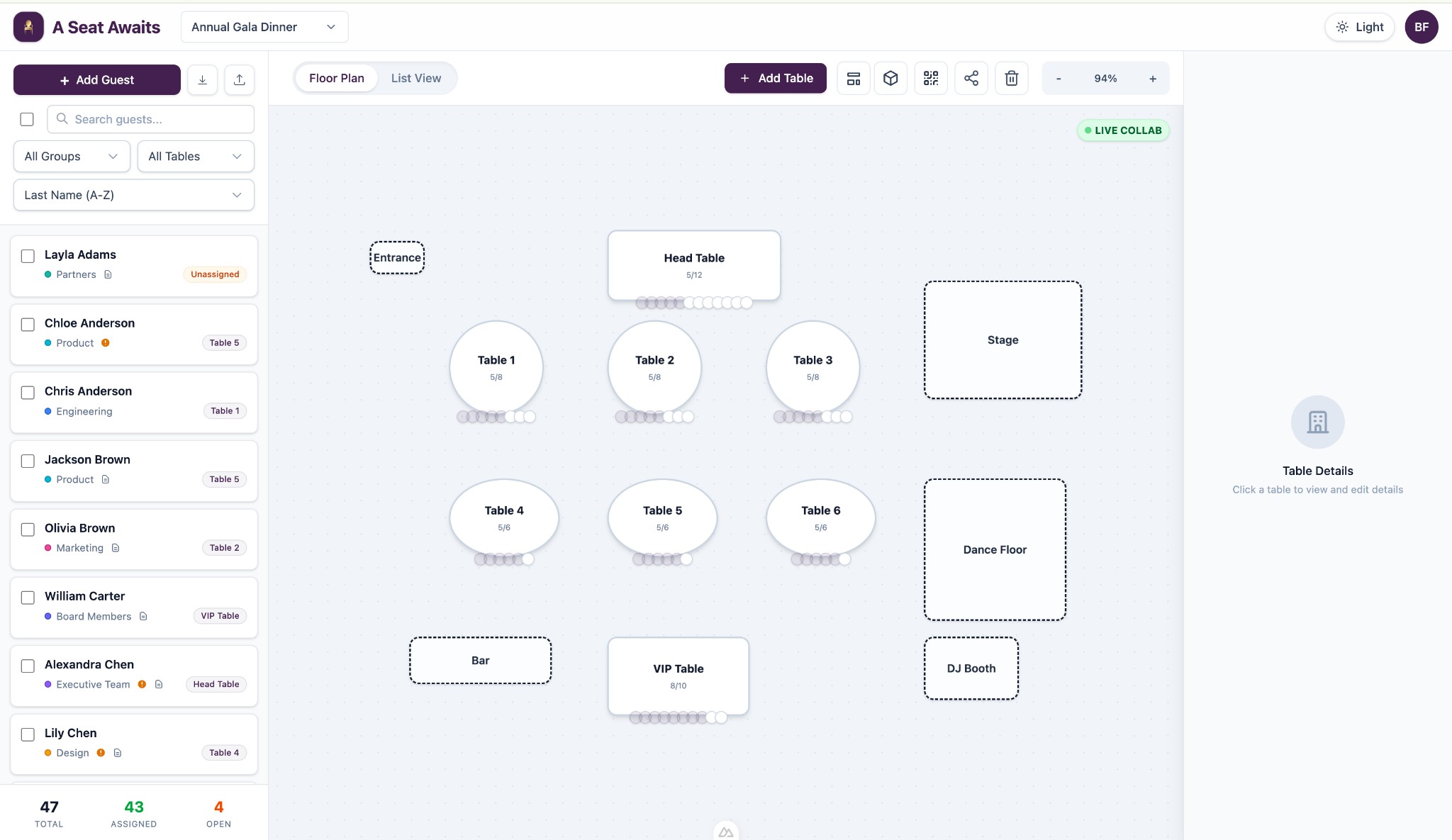Click the QR code icon
This screenshot has height=840, width=1452.
(x=931, y=78)
